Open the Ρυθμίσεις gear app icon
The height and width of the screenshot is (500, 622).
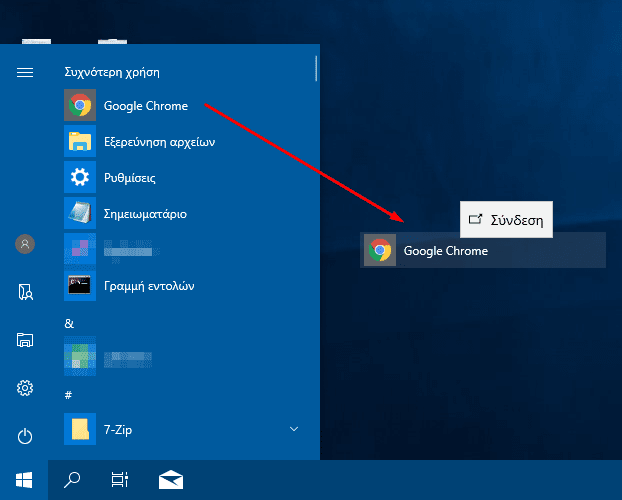tap(80, 177)
